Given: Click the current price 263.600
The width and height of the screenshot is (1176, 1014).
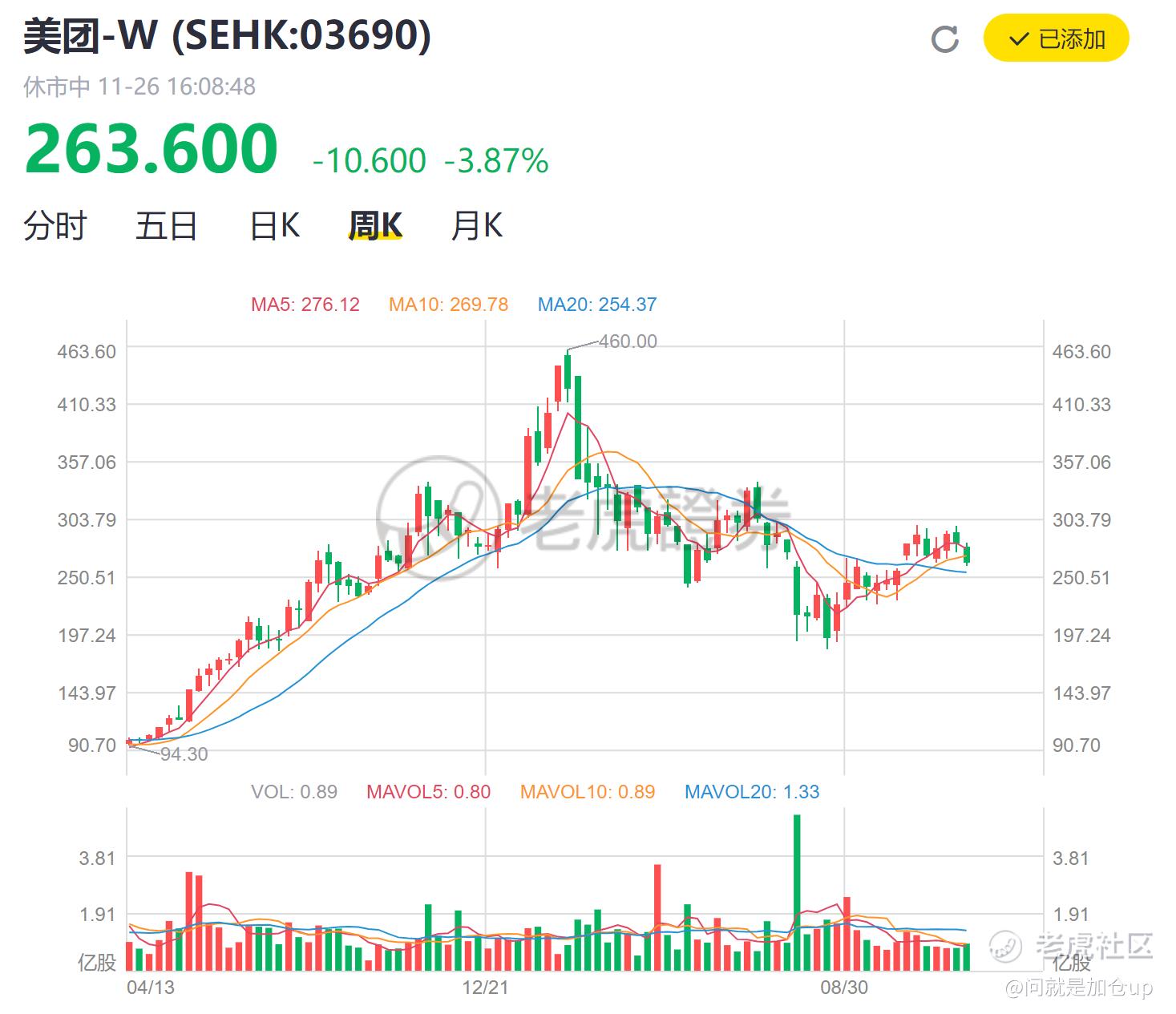Looking at the screenshot, I should tap(152, 149).
